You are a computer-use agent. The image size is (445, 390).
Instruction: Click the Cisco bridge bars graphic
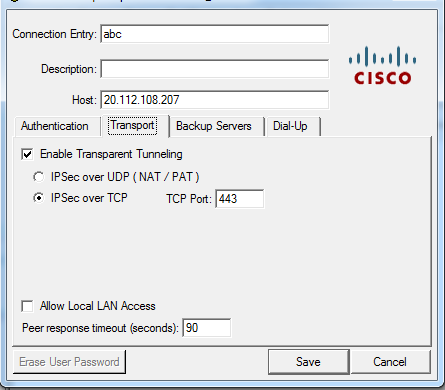tap(382, 56)
